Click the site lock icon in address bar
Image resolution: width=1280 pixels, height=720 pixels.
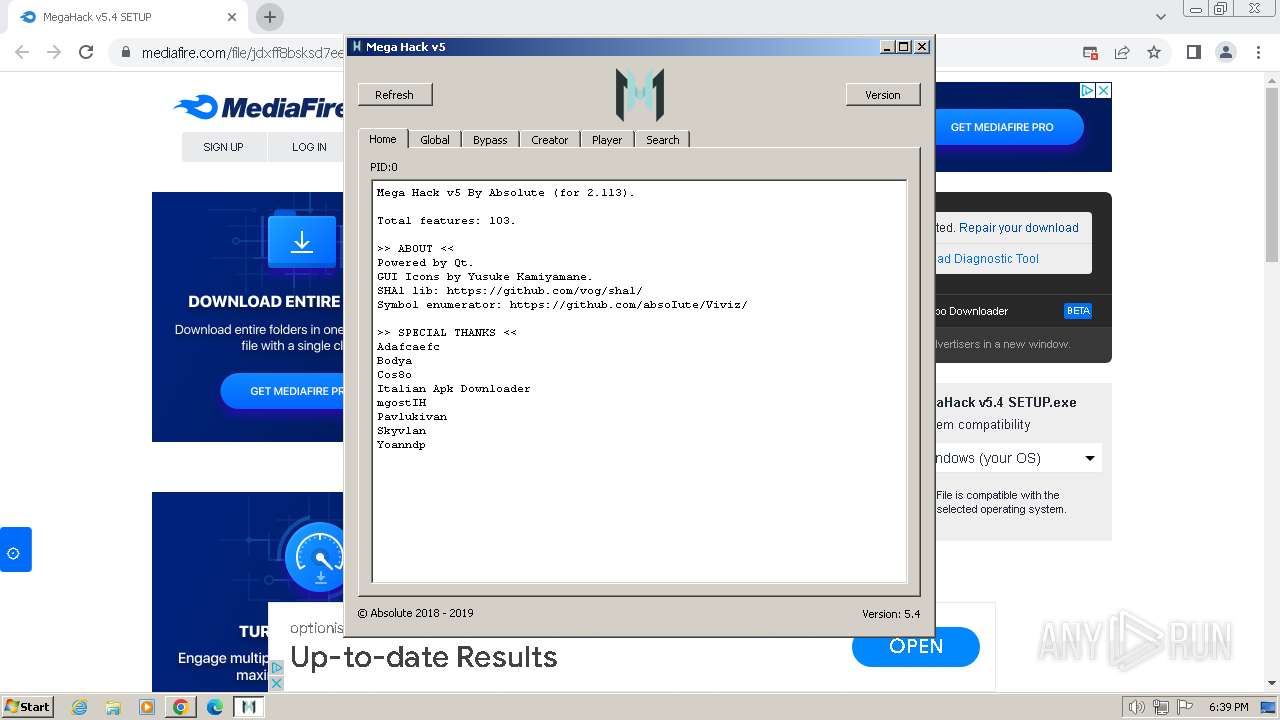pos(125,52)
